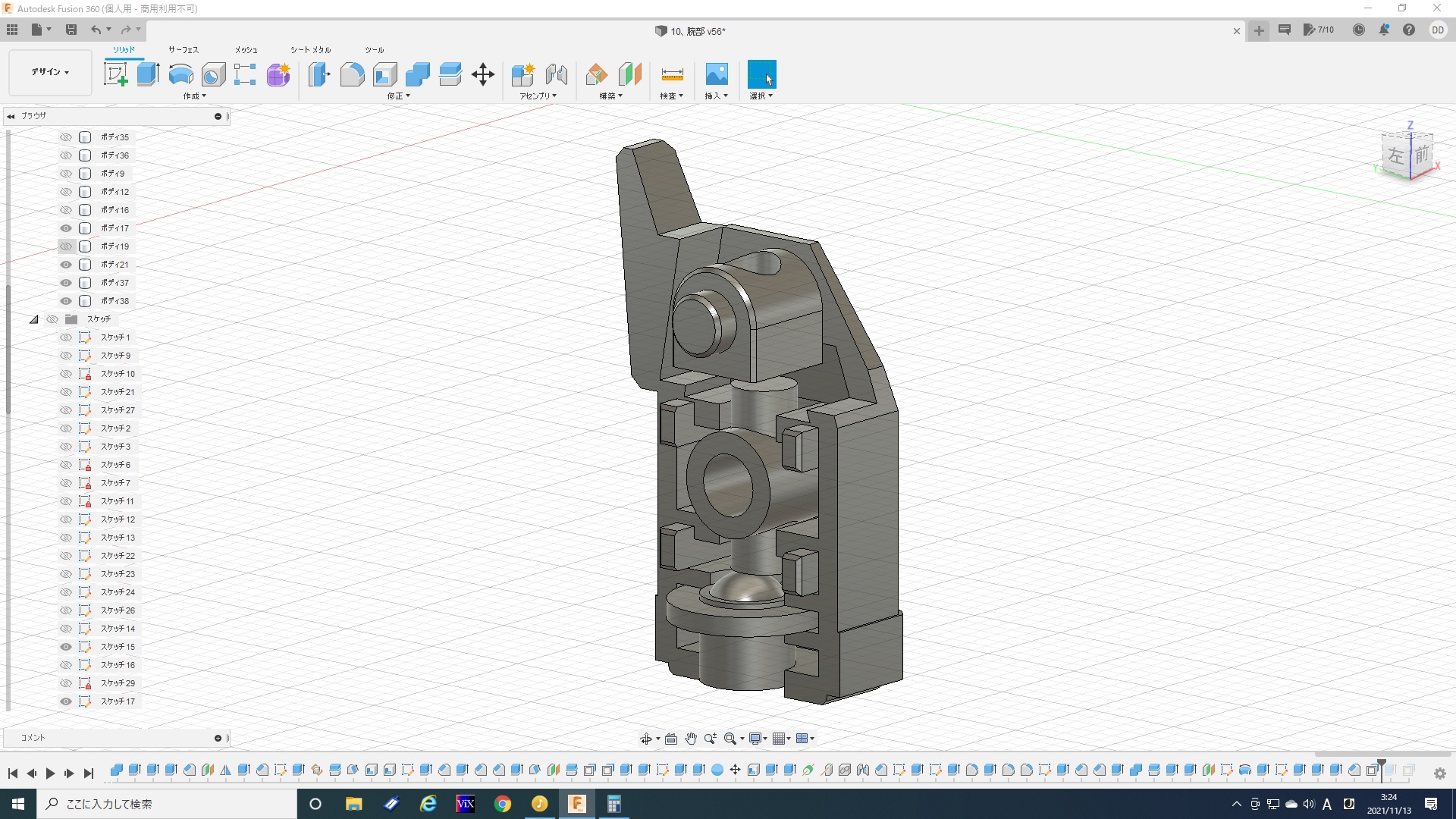This screenshot has height=819, width=1456.
Task: Click the Pan hand icon in the navigation bar
Action: [x=690, y=739]
